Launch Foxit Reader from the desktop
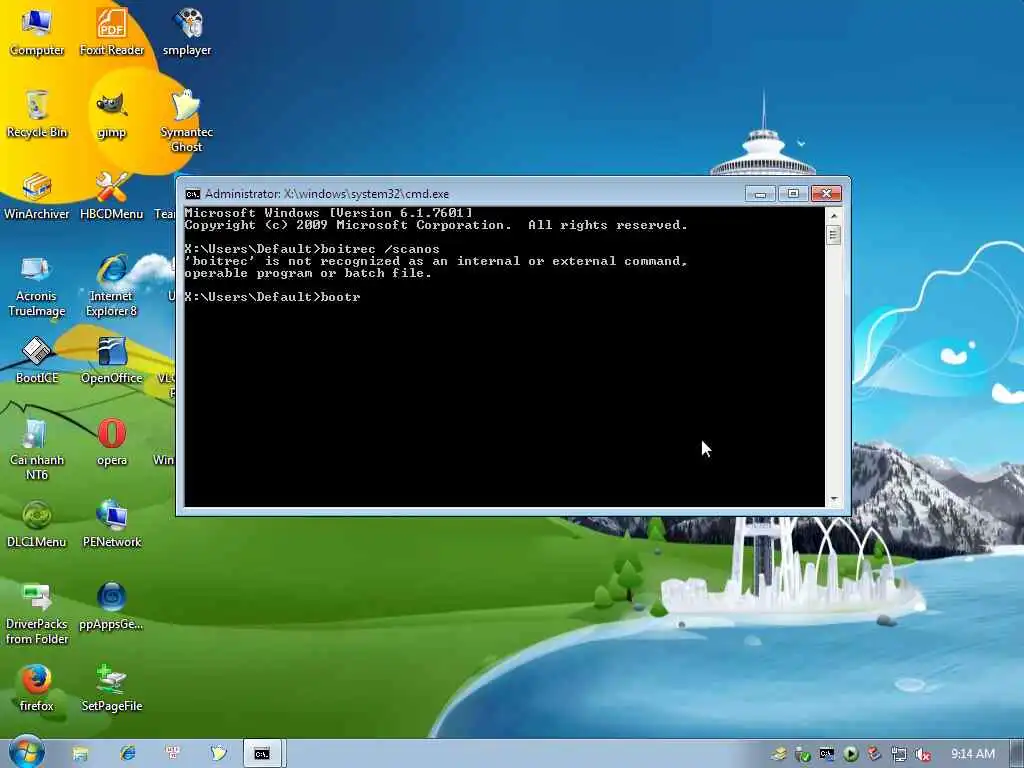The image size is (1024, 768). tap(112, 32)
